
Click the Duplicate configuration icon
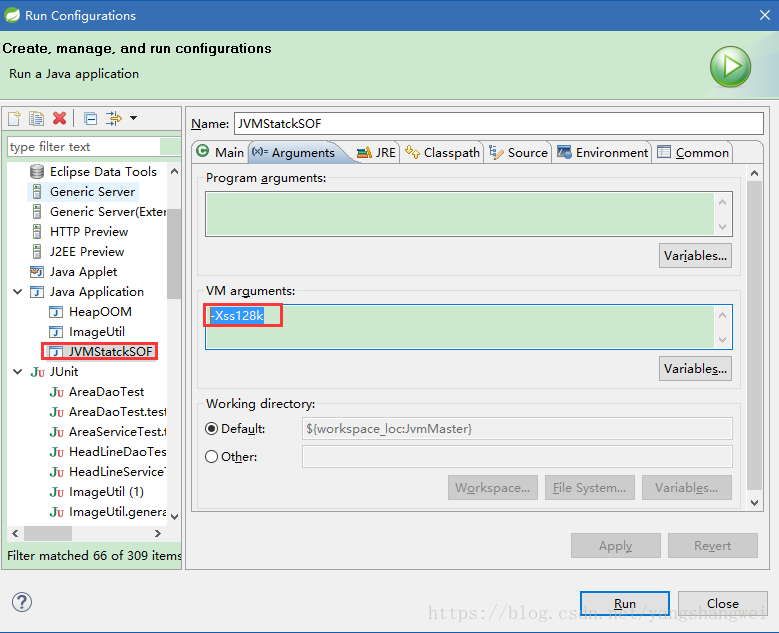tap(37, 118)
